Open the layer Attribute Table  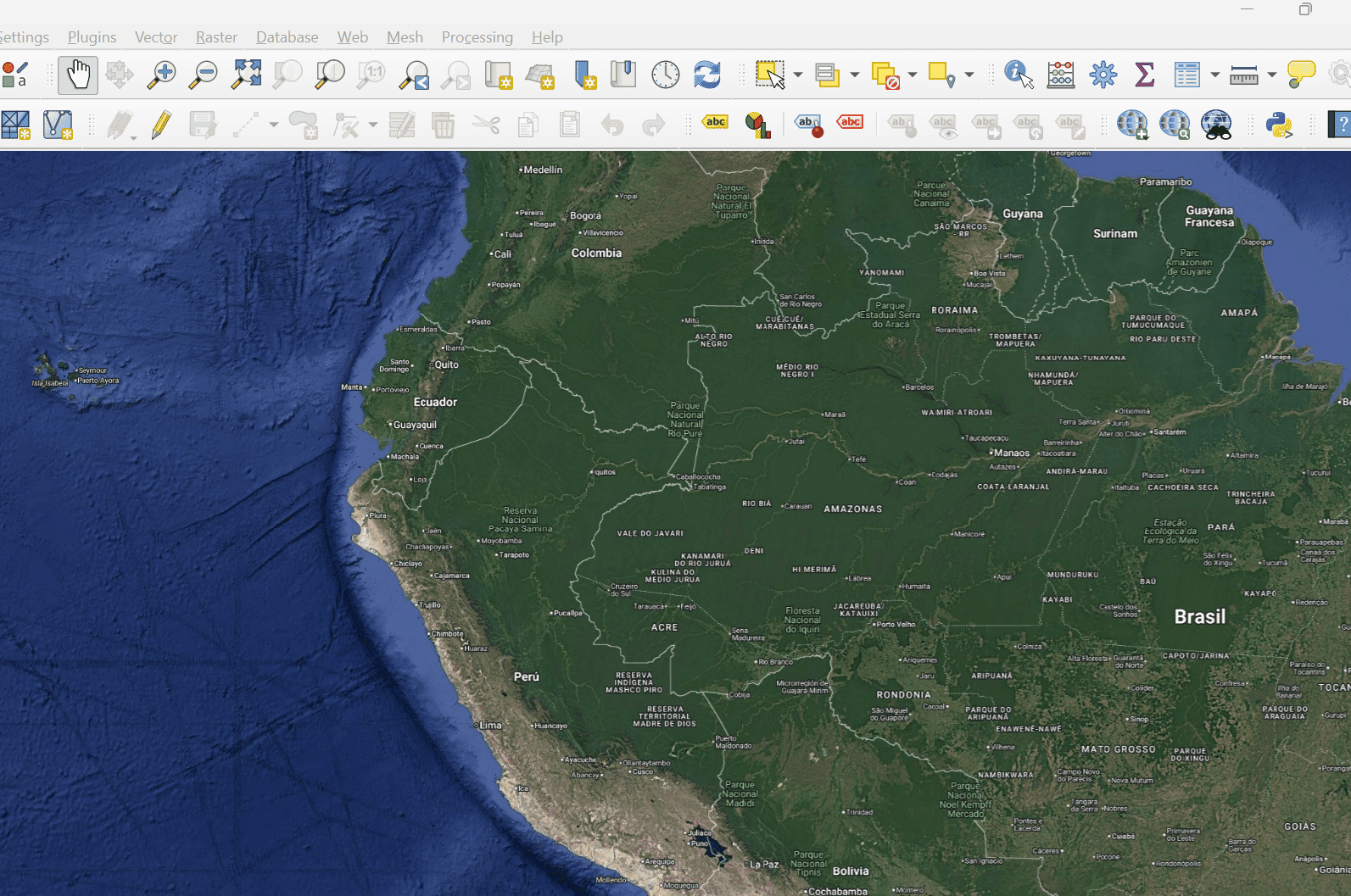[1187, 75]
